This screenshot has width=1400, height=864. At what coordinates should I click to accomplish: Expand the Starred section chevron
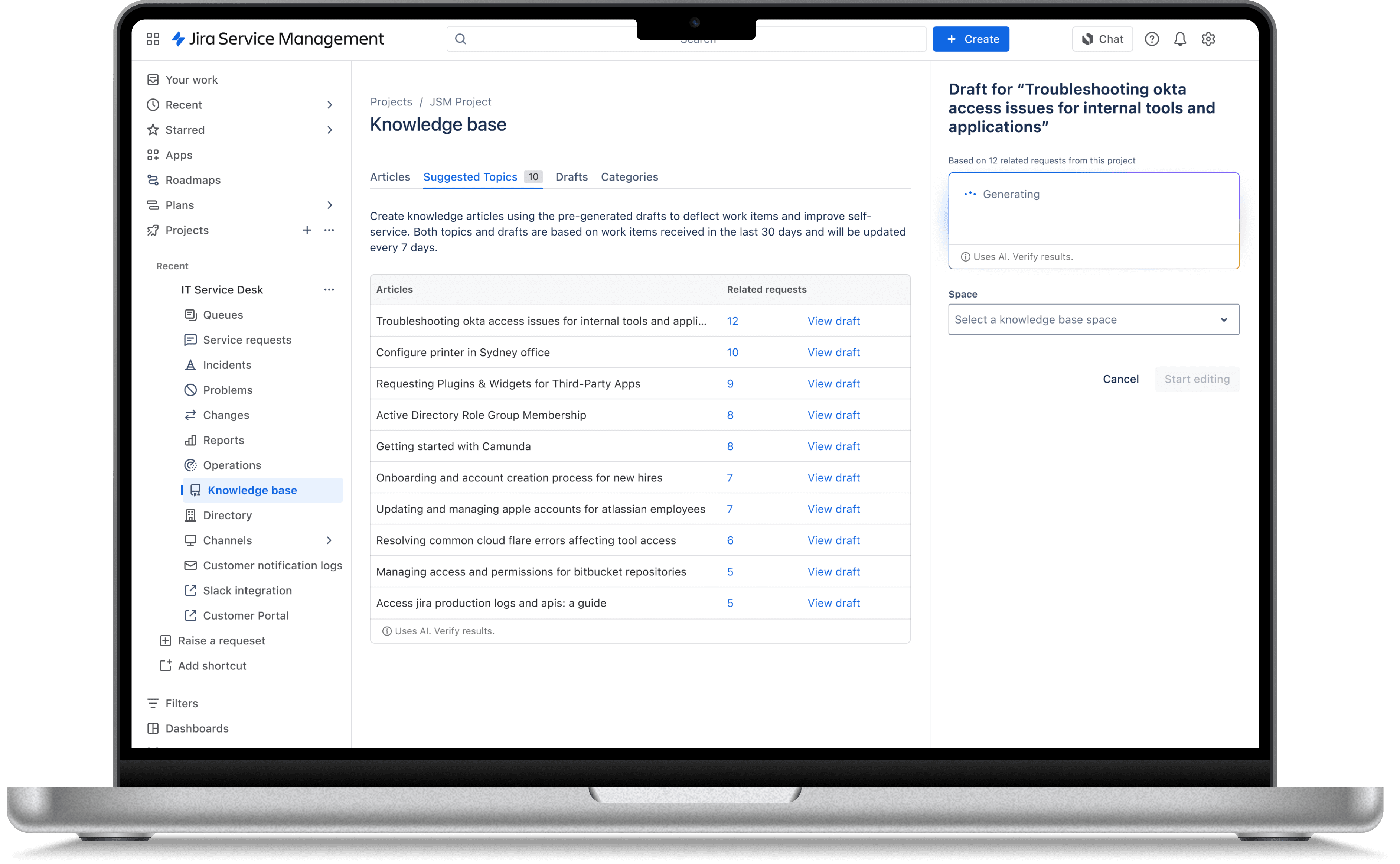(329, 130)
